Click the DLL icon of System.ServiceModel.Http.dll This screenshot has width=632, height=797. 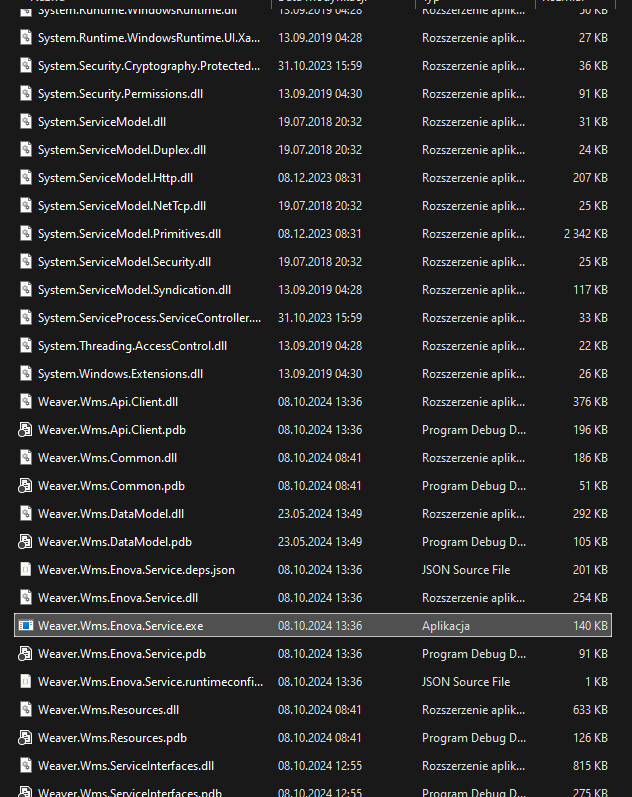[25, 178]
